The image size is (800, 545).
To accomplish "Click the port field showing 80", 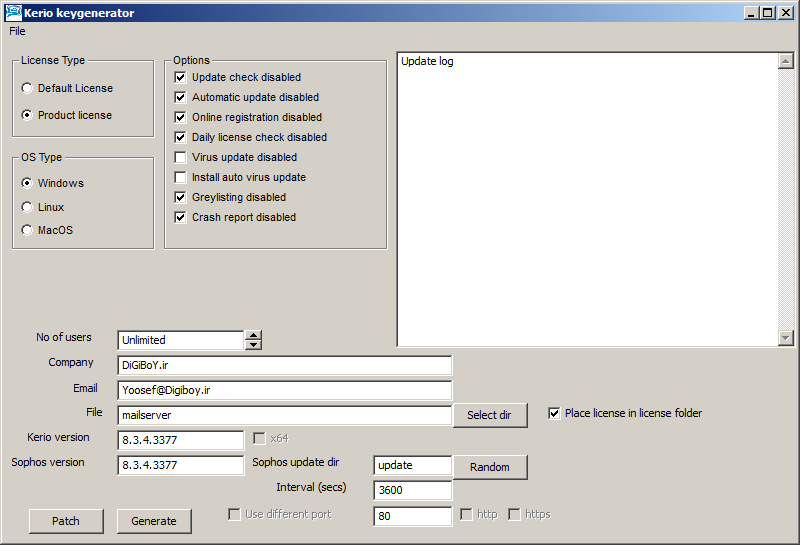I will click(x=413, y=516).
